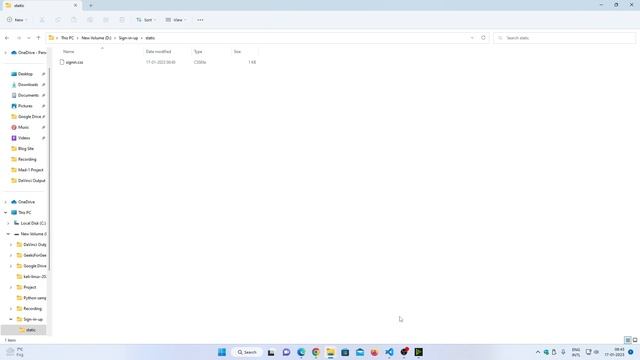Go forward with the Forward arrow
The width and height of the screenshot is (640, 360).
point(19,38)
